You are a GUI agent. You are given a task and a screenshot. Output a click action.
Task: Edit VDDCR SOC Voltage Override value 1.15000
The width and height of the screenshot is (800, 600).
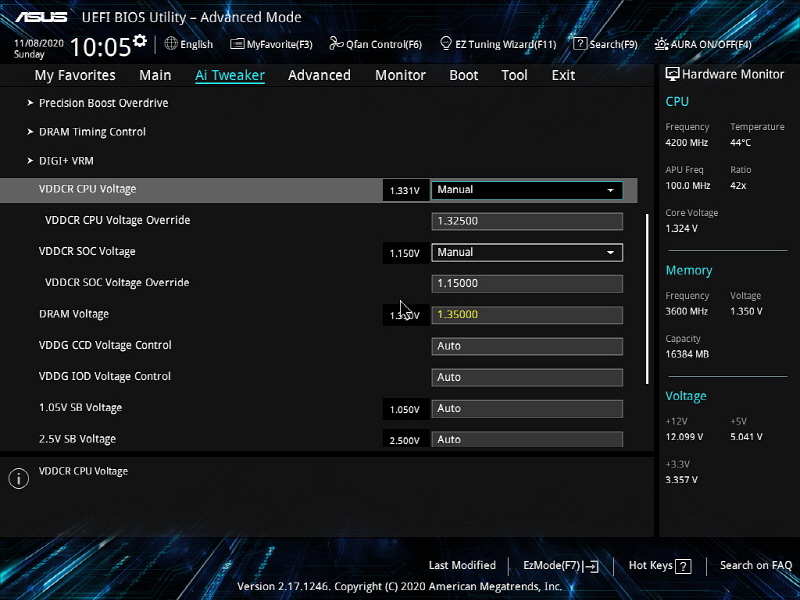point(527,284)
